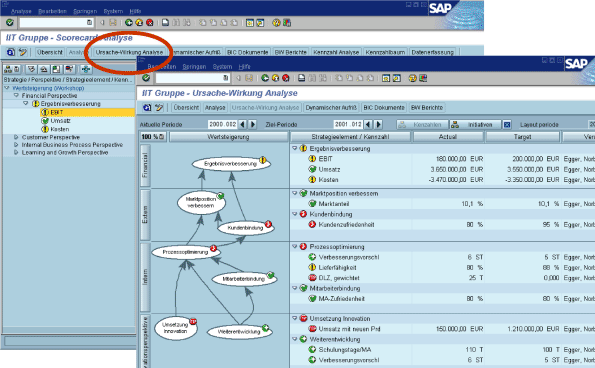Click red Cancel icon in Scorecard Analyse toolbar
The width and height of the screenshot is (595, 368).
(150, 23)
